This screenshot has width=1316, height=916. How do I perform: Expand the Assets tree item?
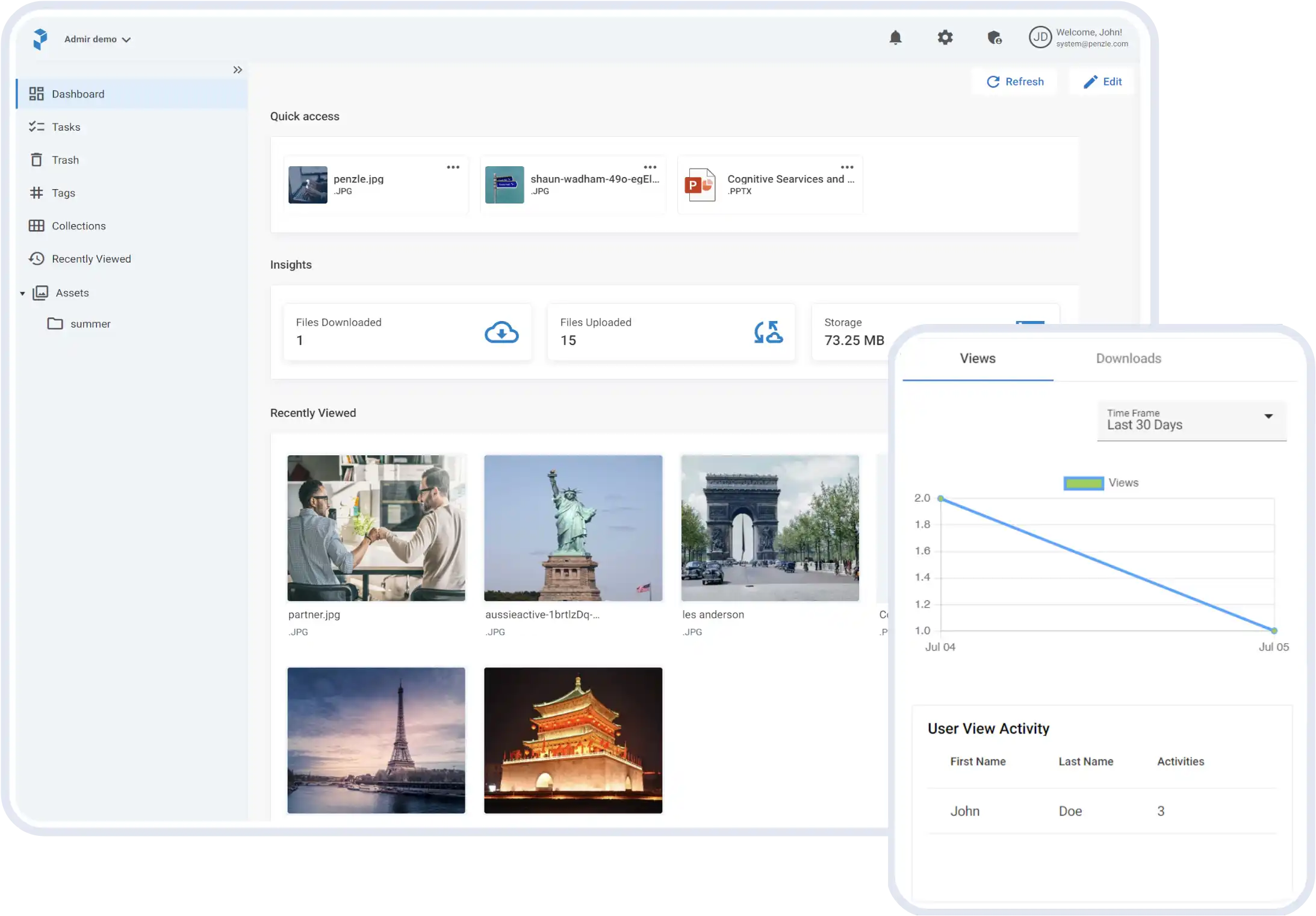[22, 293]
